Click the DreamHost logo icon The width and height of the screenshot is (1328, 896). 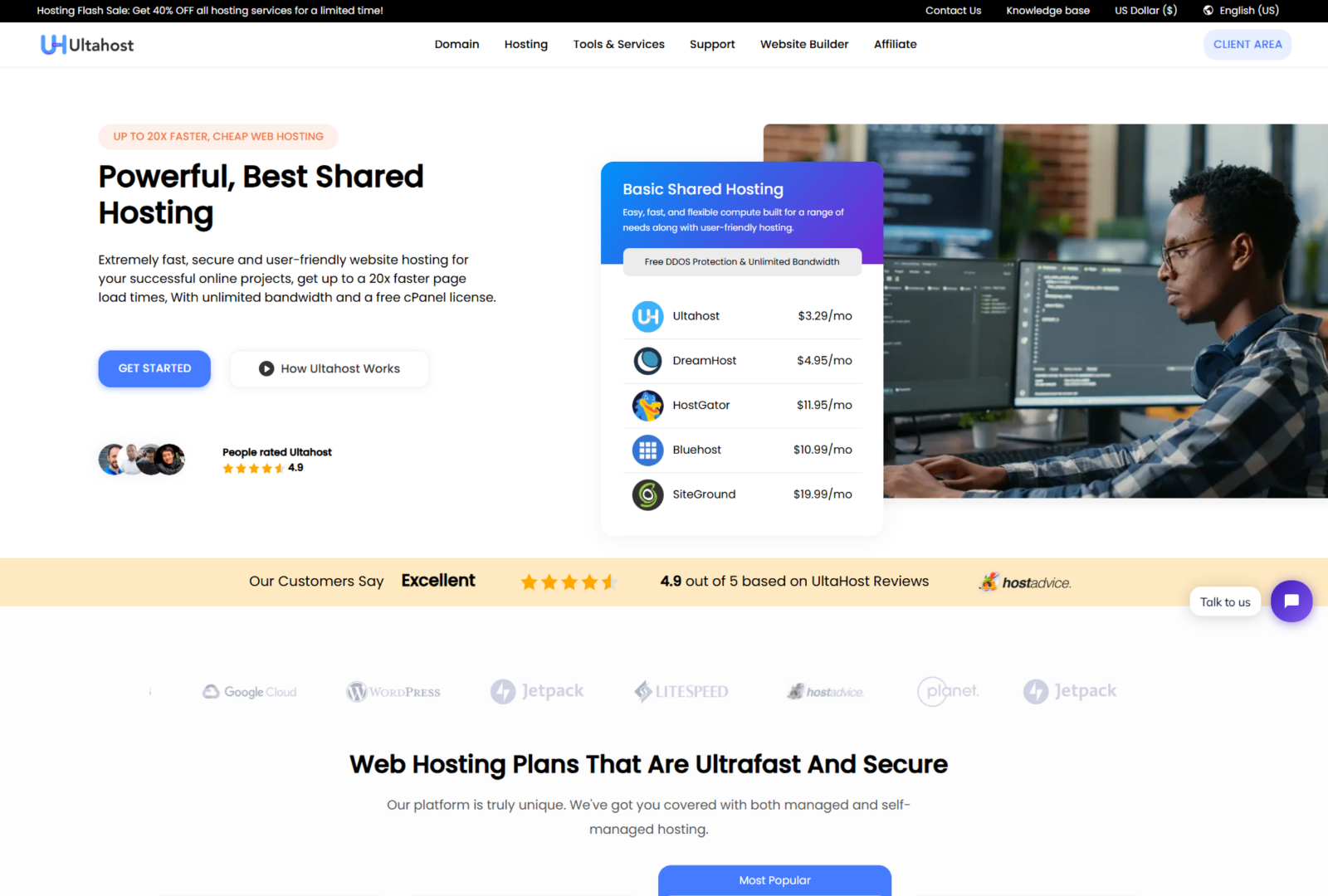click(x=647, y=361)
